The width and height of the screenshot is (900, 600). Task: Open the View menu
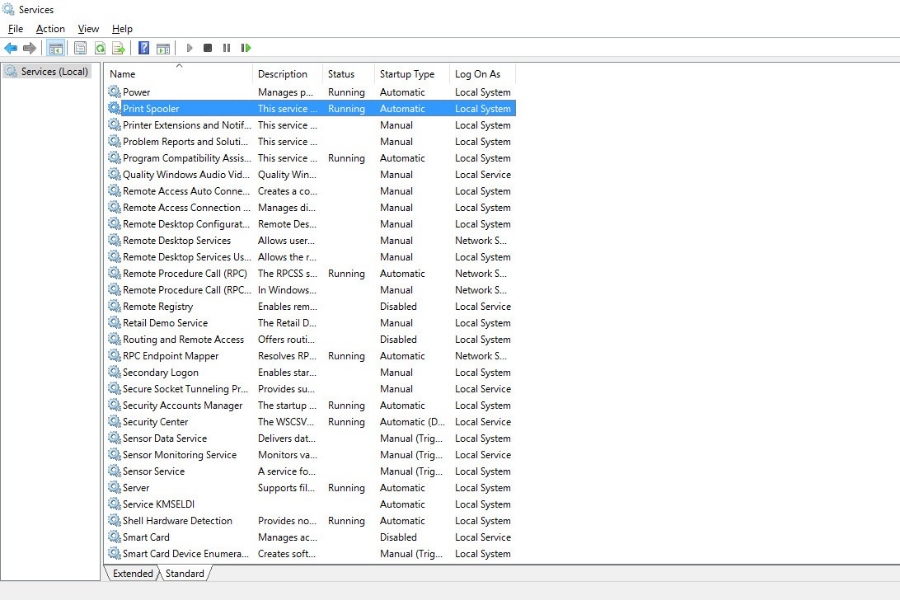point(88,29)
